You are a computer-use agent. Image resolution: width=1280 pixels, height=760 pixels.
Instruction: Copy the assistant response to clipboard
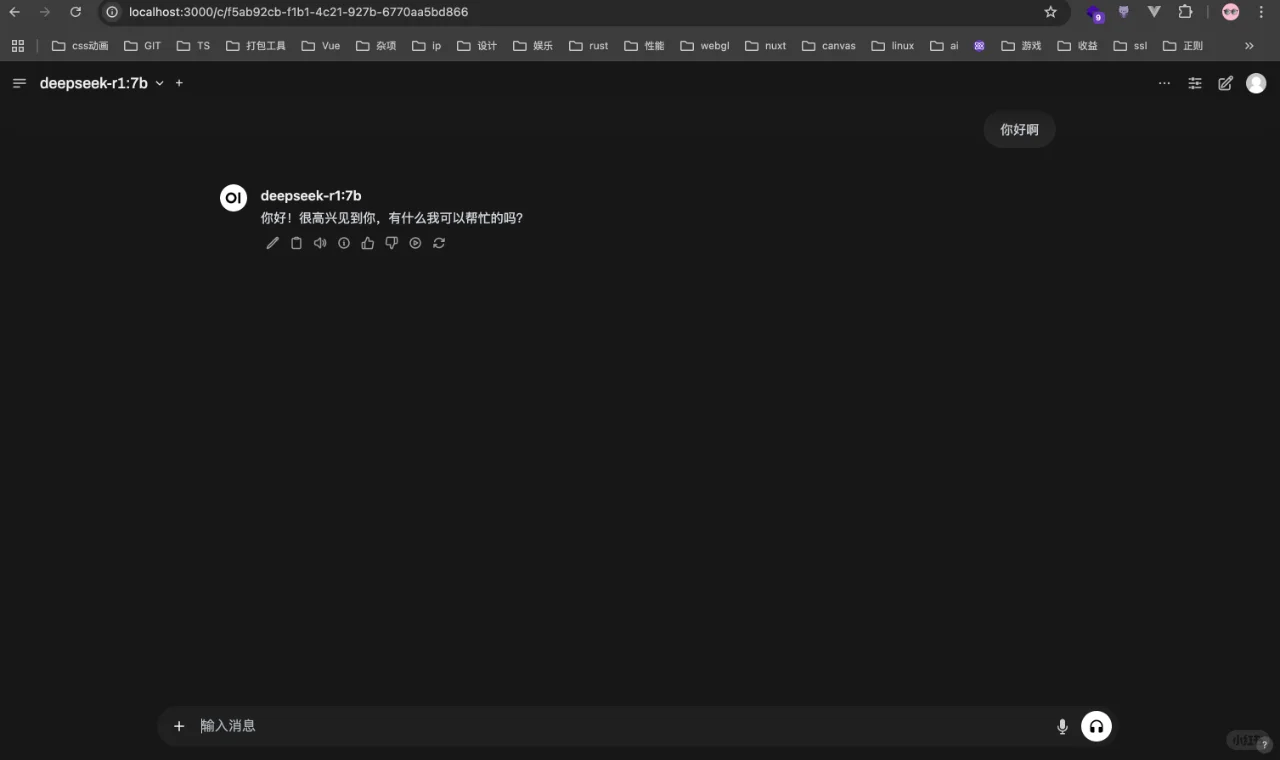(296, 243)
